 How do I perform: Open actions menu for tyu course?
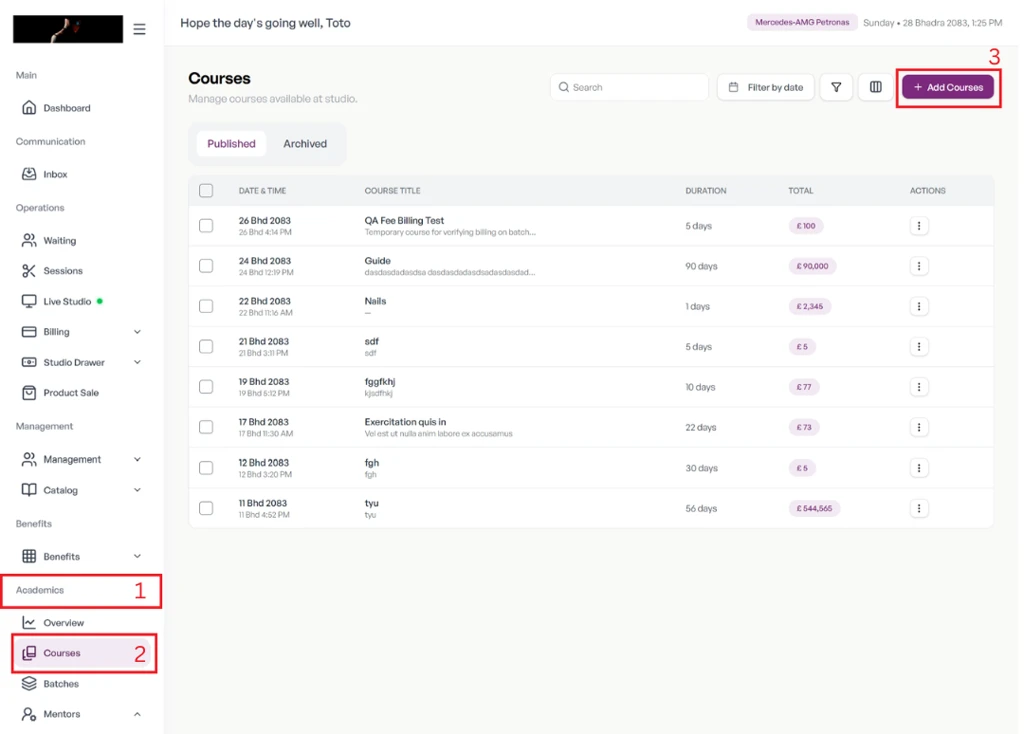point(919,508)
